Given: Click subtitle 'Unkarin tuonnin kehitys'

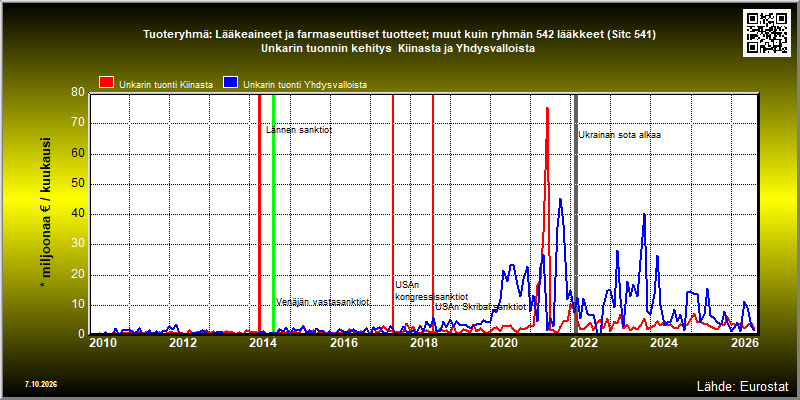Looking at the screenshot, I should pos(398,48).
